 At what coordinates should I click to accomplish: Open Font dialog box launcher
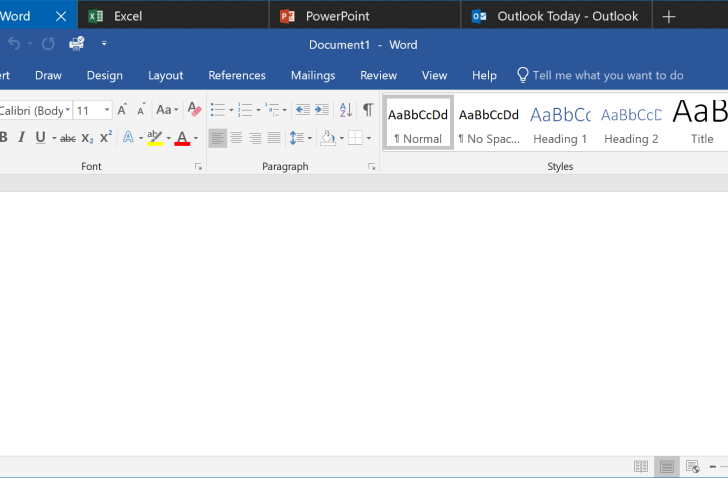point(198,167)
